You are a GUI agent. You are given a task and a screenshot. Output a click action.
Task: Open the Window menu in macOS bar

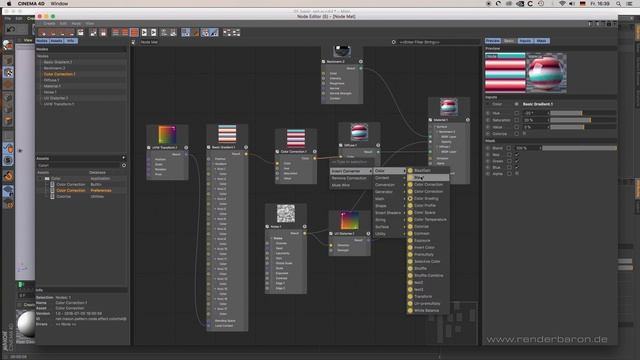tap(60, 4)
